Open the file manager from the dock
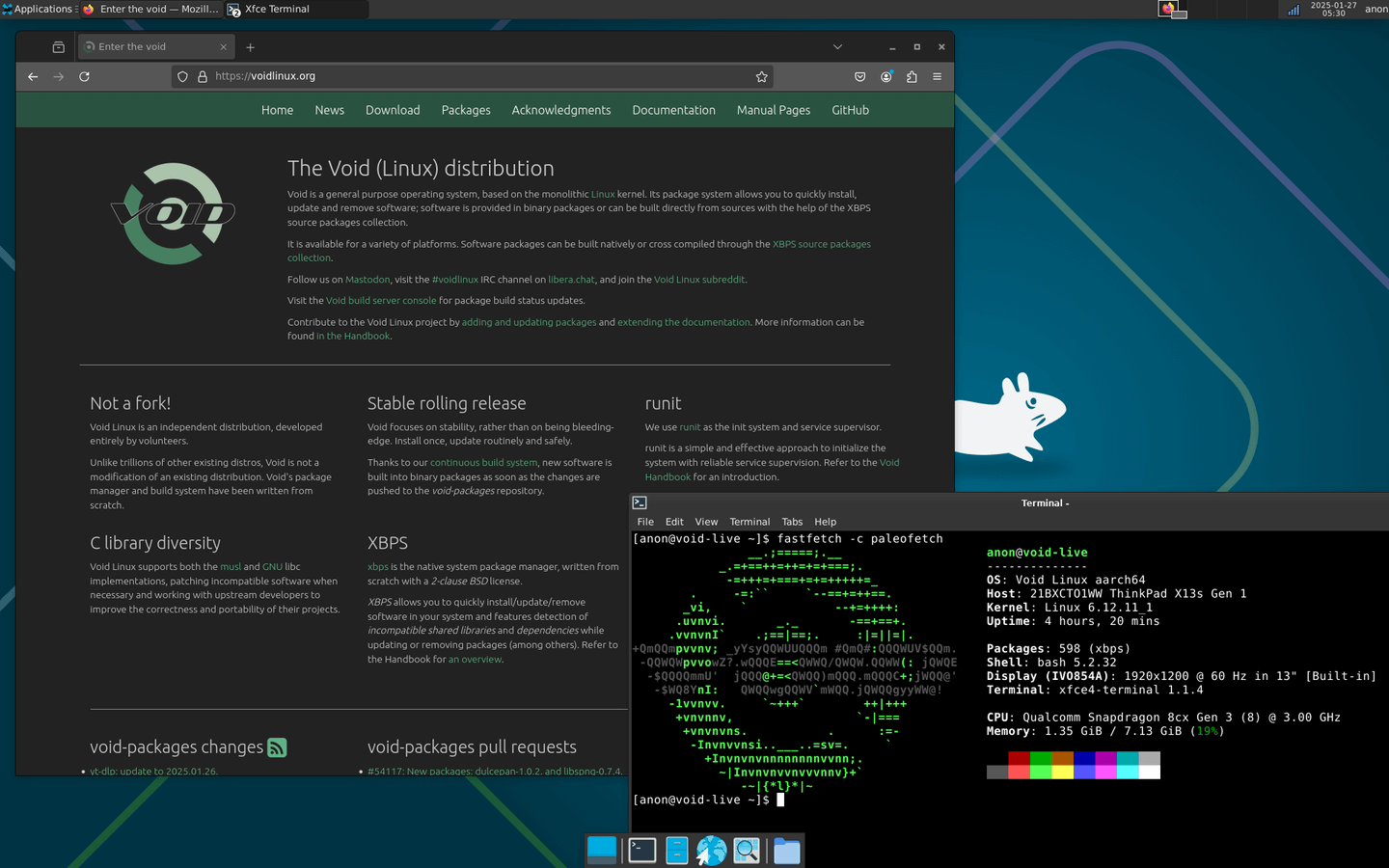This screenshot has height=868, width=1389. [x=786, y=850]
